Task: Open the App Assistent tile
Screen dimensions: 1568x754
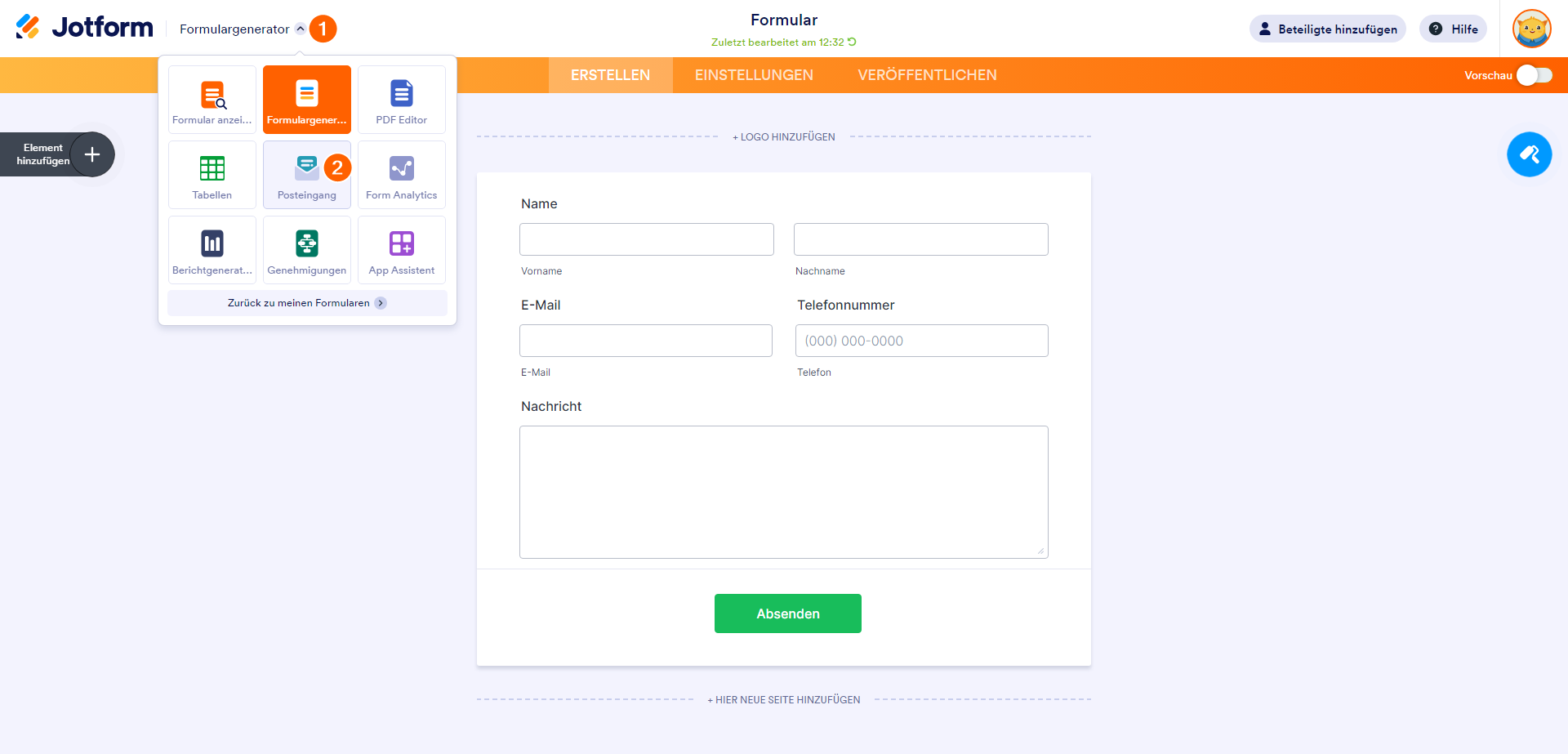Action: tap(402, 250)
